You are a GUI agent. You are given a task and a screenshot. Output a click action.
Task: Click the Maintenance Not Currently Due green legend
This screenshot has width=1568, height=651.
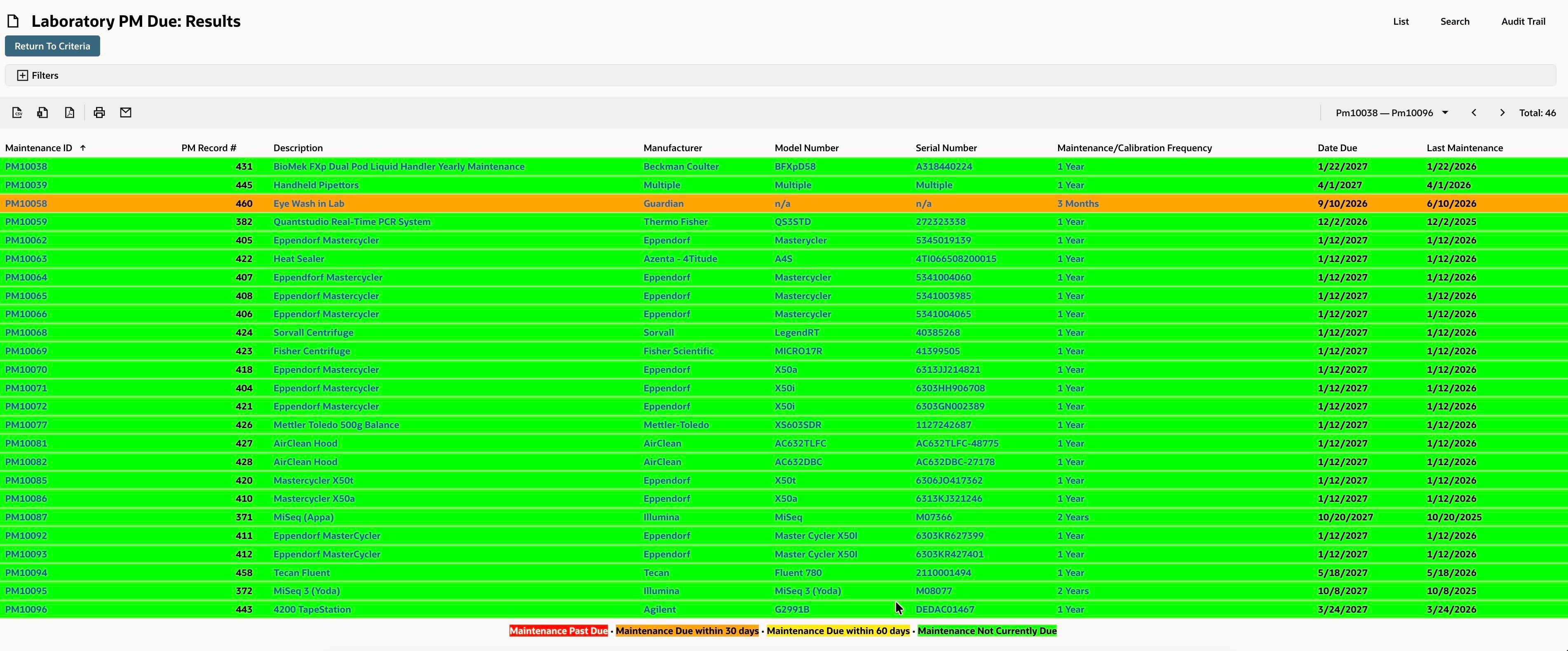(987, 631)
